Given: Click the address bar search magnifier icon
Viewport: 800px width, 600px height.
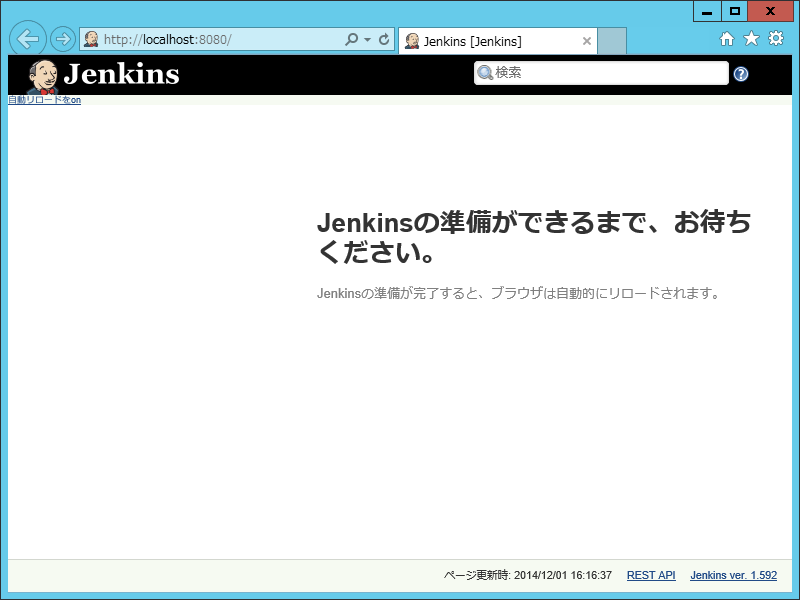Looking at the screenshot, I should (352, 39).
